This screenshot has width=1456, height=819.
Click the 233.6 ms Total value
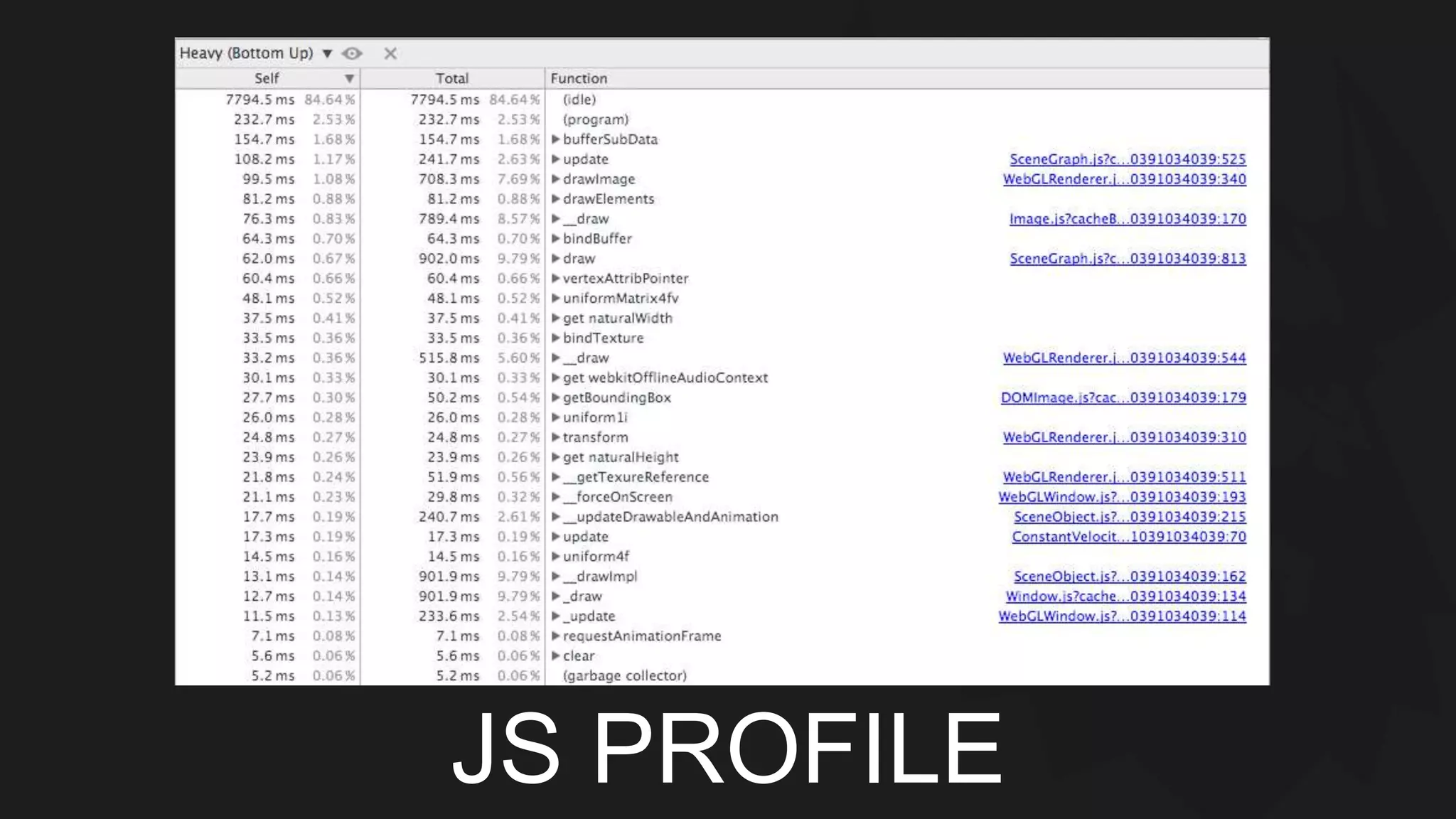[x=449, y=616]
